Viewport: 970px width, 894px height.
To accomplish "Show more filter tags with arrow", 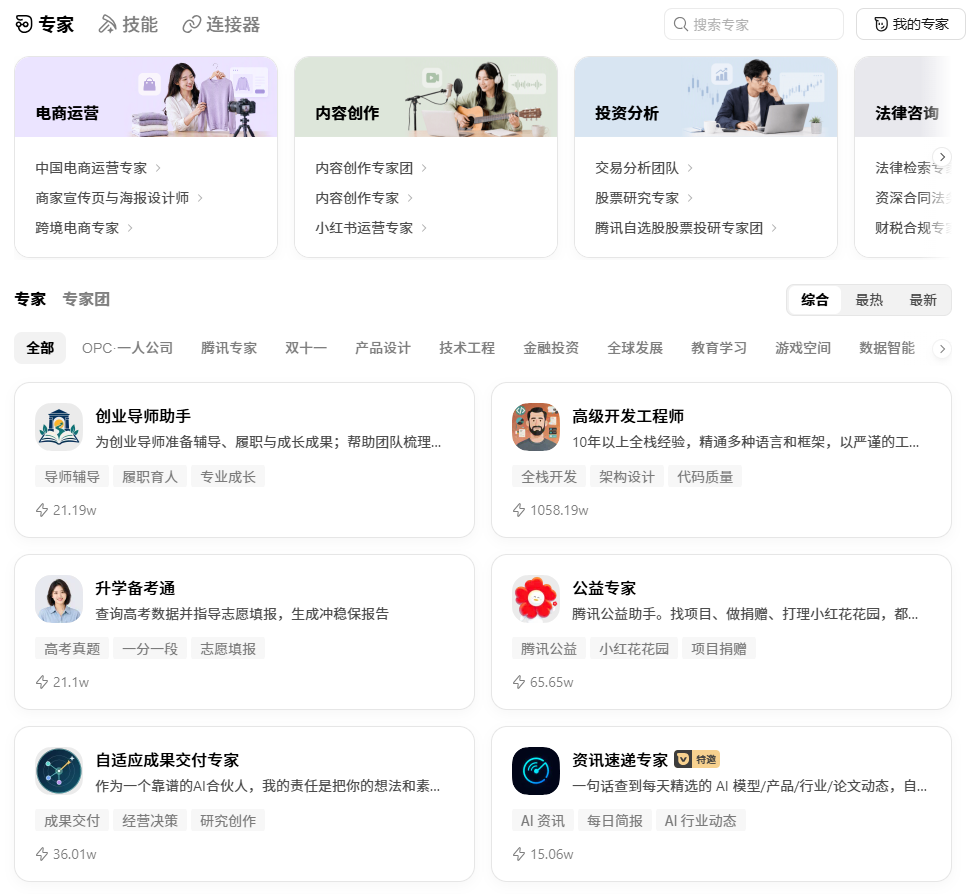I will 942,349.
